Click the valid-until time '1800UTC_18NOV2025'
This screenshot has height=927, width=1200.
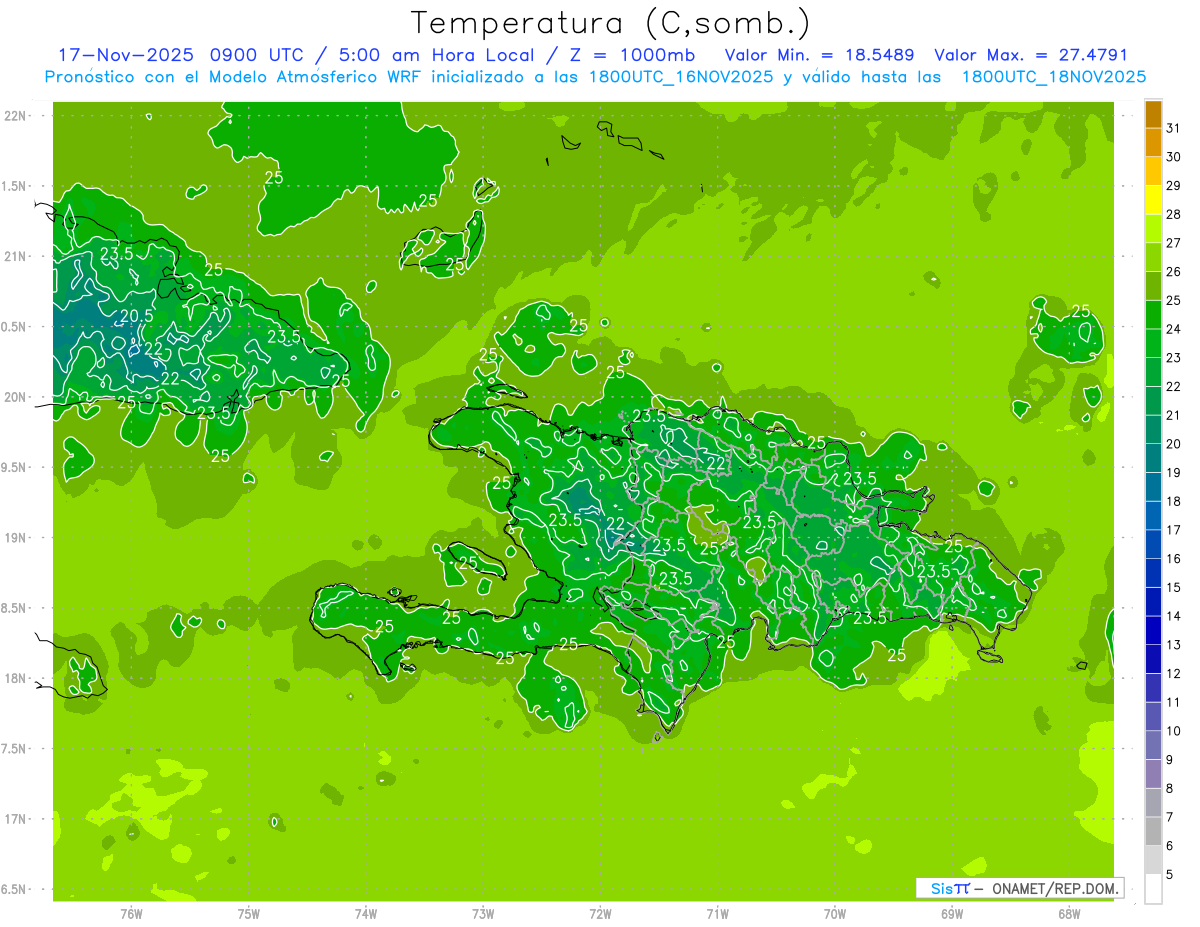[x=1054, y=77]
